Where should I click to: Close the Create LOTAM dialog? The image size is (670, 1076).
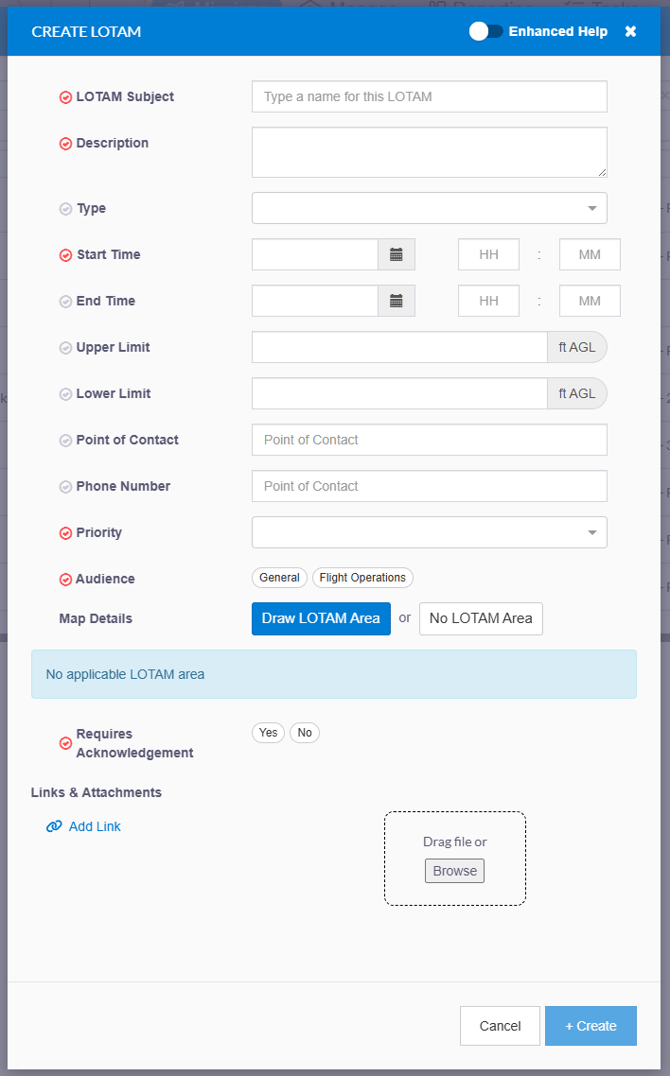point(630,31)
